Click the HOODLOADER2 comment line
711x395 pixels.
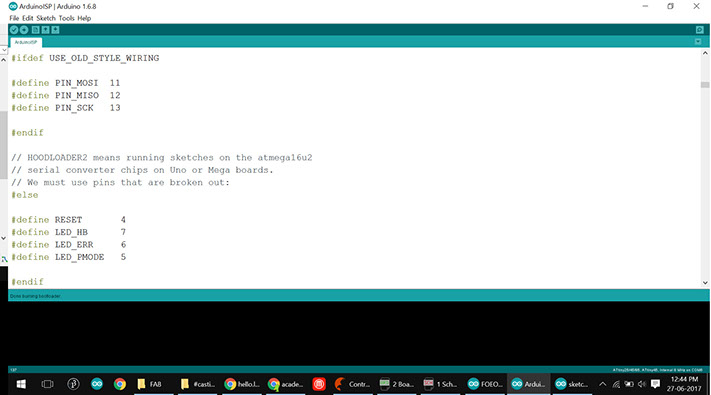point(162,158)
